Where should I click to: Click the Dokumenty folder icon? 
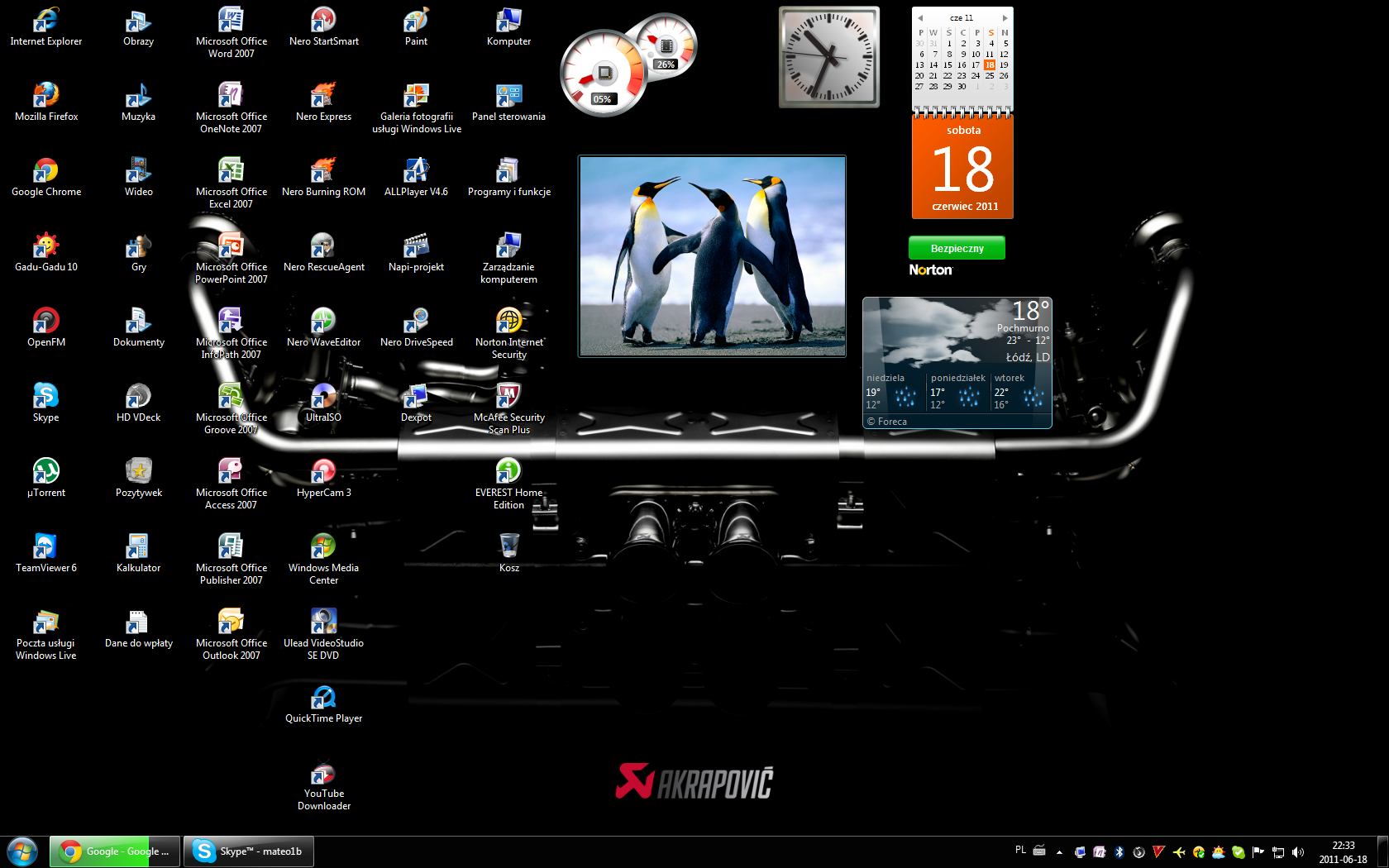[139, 328]
